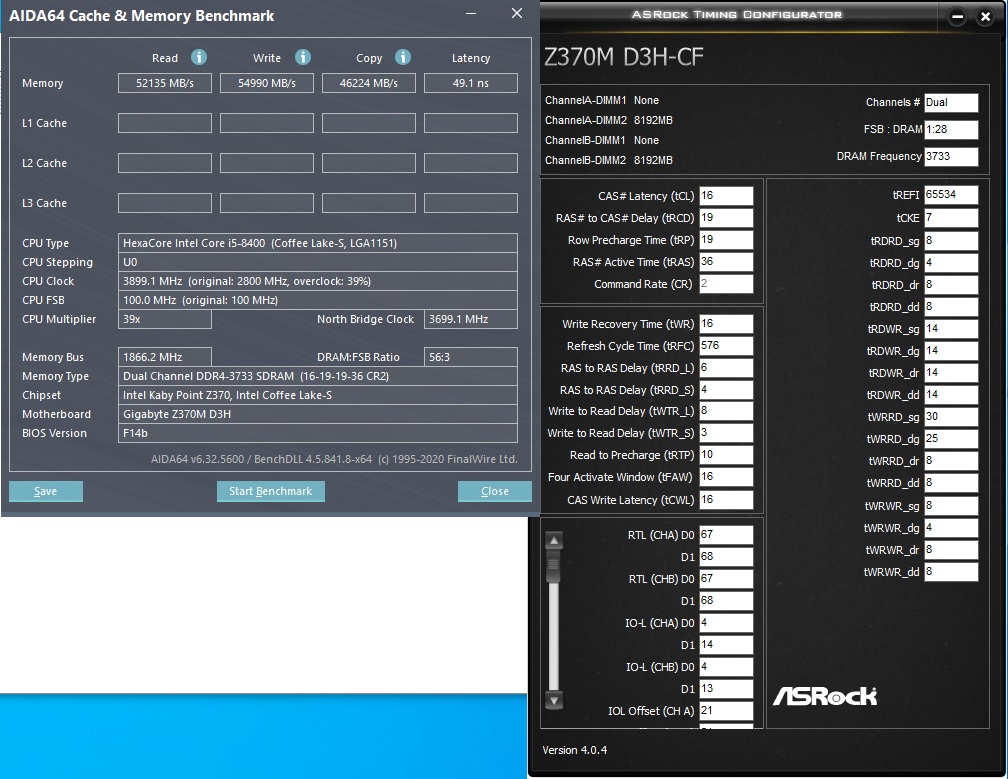Click the ASRock logo
This screenshot has width=1008, height=779.
tap(825, 696)
